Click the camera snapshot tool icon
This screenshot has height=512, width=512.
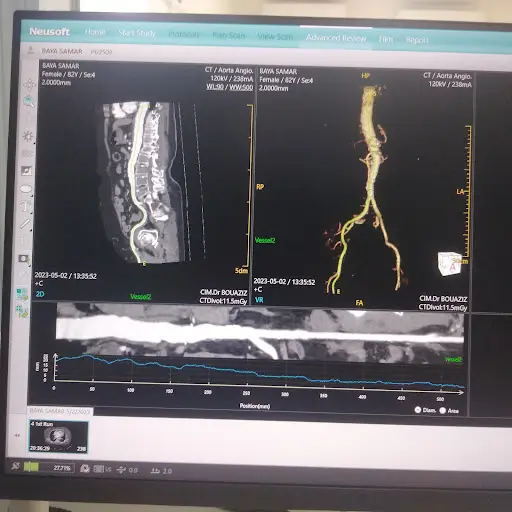pos(24,259)
